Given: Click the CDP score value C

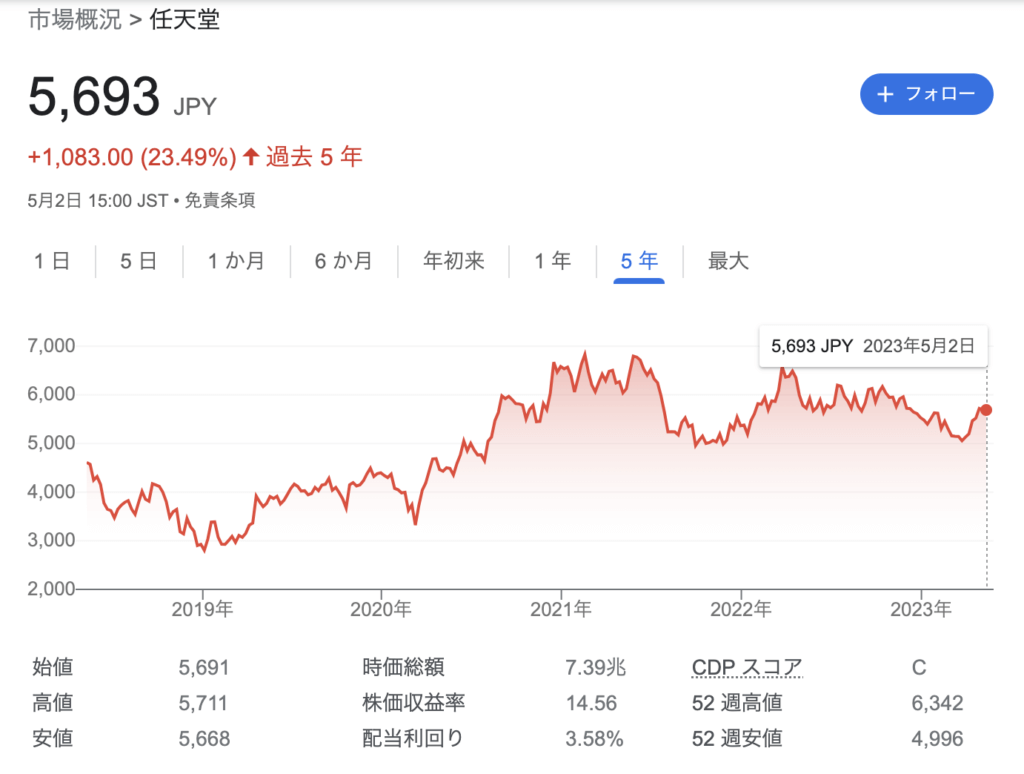Looking at the screenshot, I should point(919,668).
